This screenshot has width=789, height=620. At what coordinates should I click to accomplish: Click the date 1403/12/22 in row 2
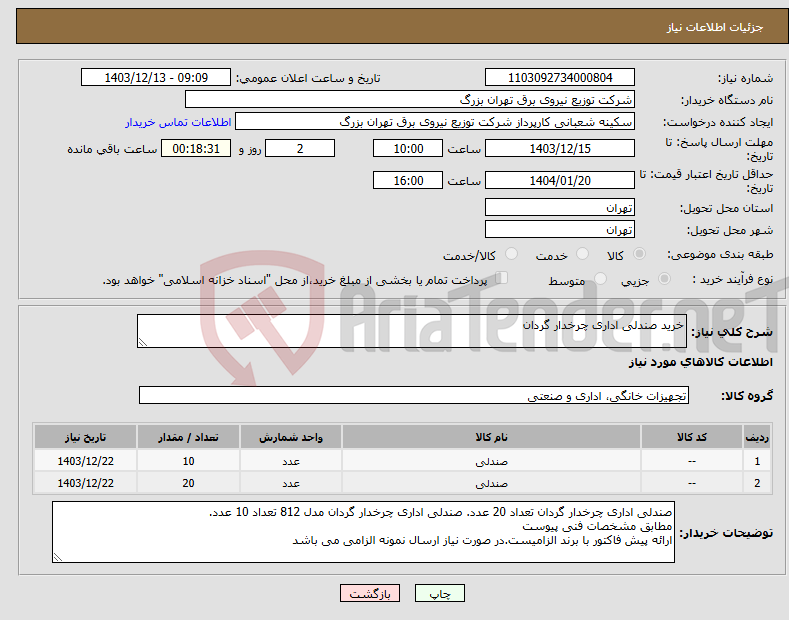click(86, 483)
